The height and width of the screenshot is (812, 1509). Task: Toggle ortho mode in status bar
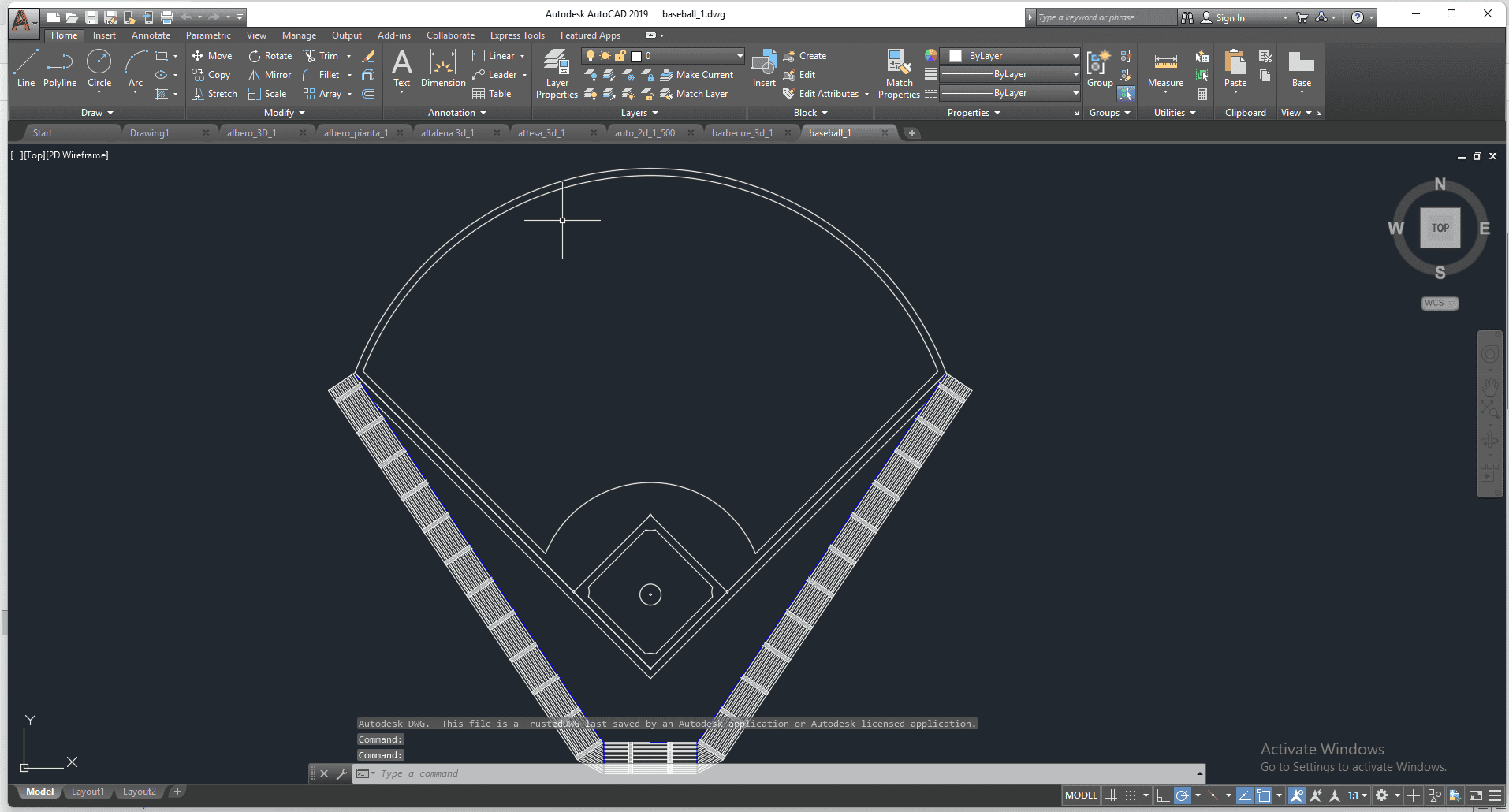click(x=1163, y=795)
